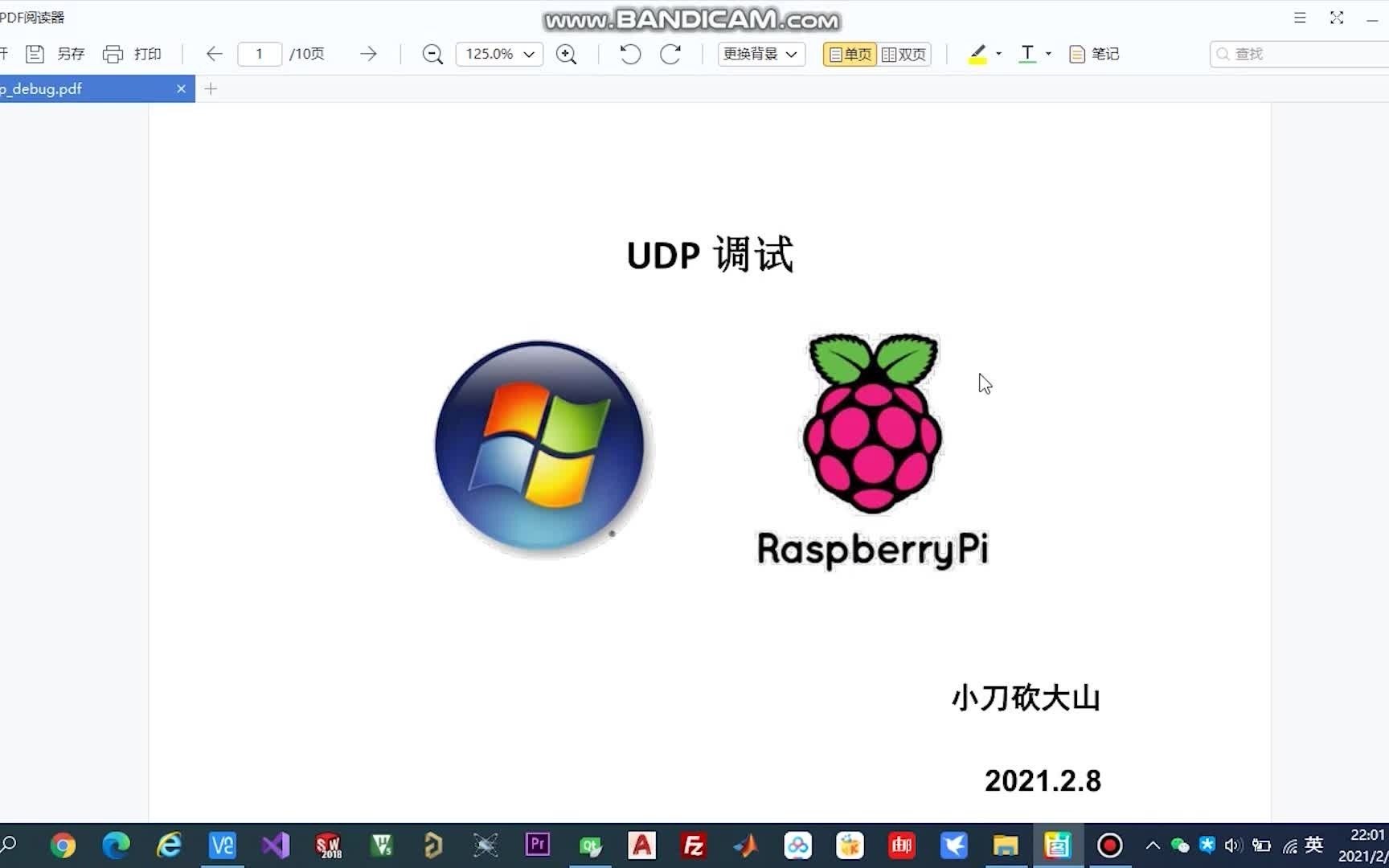The height and width of the screenshot is (868, 1389).
Task: Click the 小刀砍大山 author text
Action: pos(1026,698)
